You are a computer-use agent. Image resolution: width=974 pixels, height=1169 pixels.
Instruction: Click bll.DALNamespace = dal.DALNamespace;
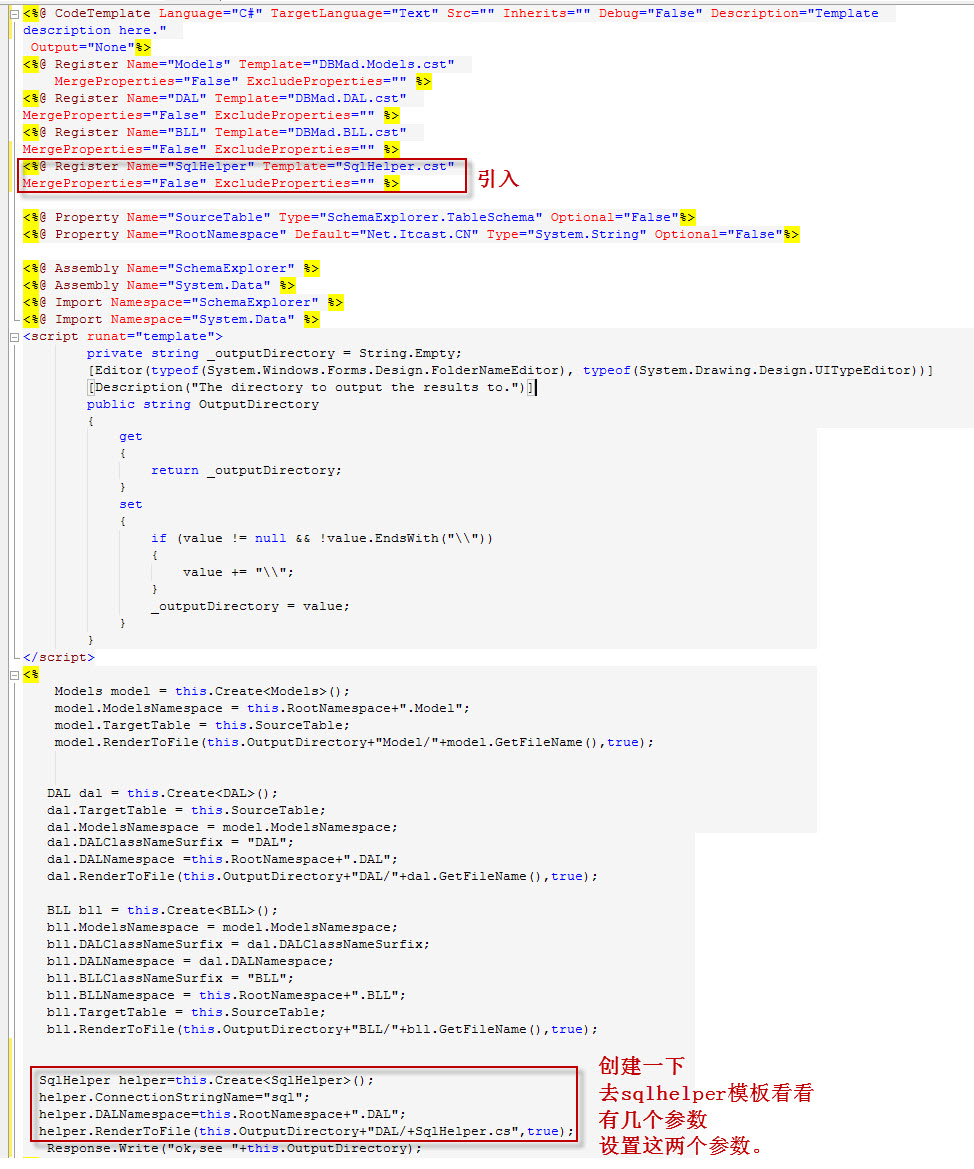point(190,962)
